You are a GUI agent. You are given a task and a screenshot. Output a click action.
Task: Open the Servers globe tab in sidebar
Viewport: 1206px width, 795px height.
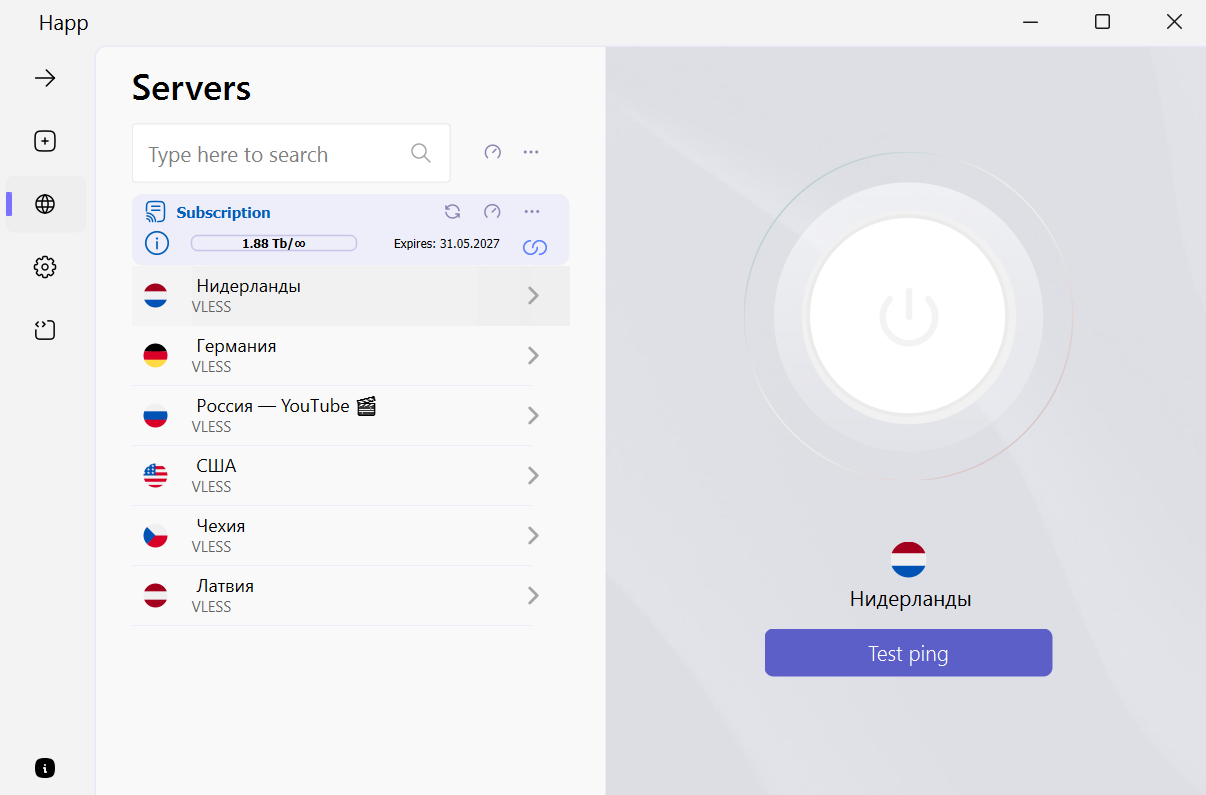pos(45,204)
